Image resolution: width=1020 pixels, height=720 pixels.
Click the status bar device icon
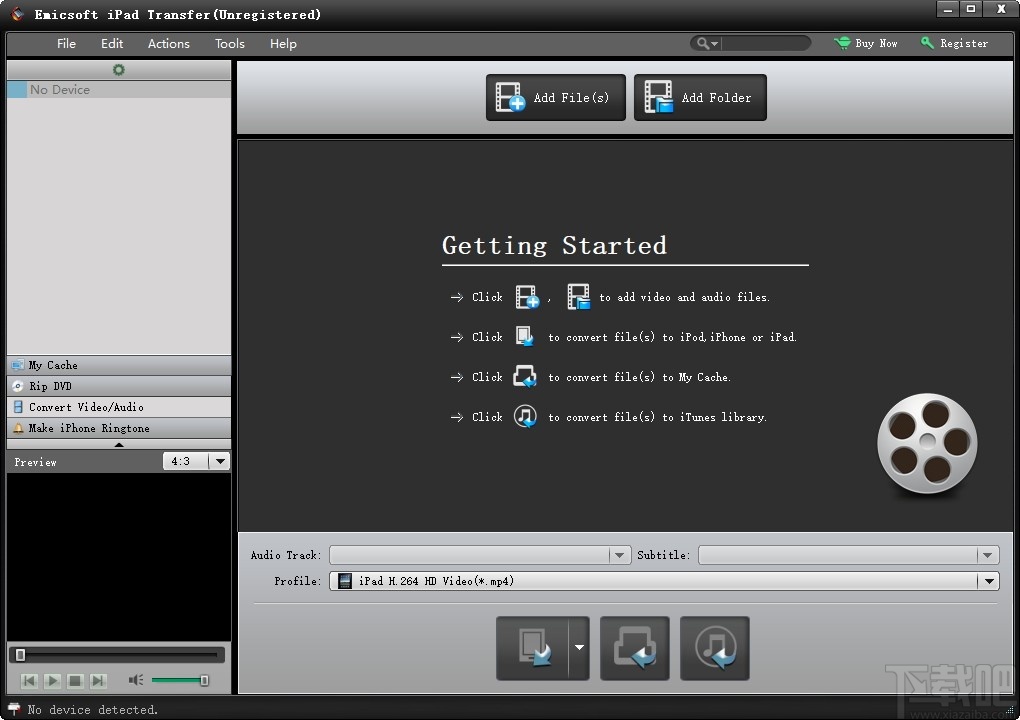point(14,709)
